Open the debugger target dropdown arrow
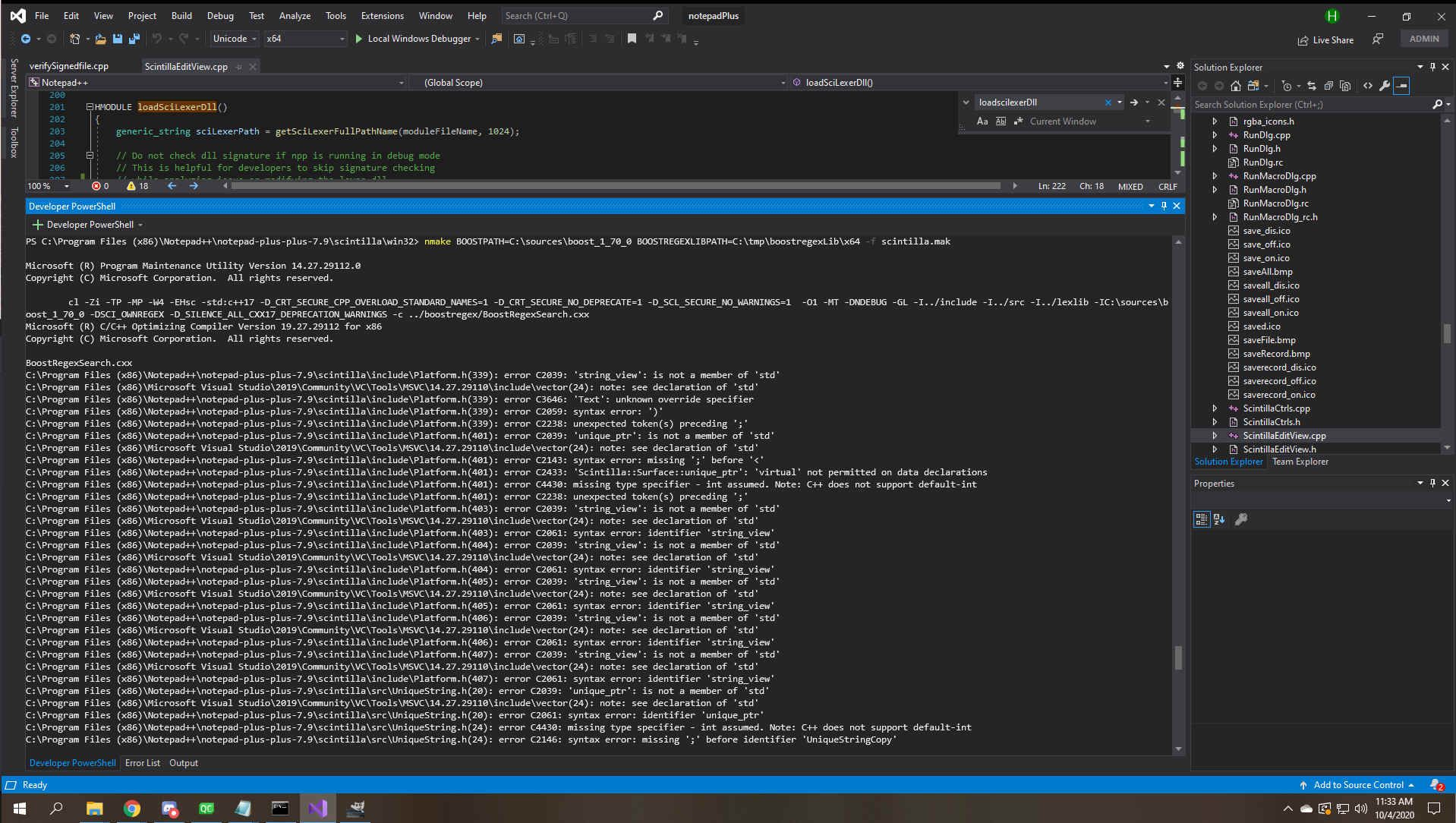The height and width of the screenshot is (823, 1456). coord(477,39)
